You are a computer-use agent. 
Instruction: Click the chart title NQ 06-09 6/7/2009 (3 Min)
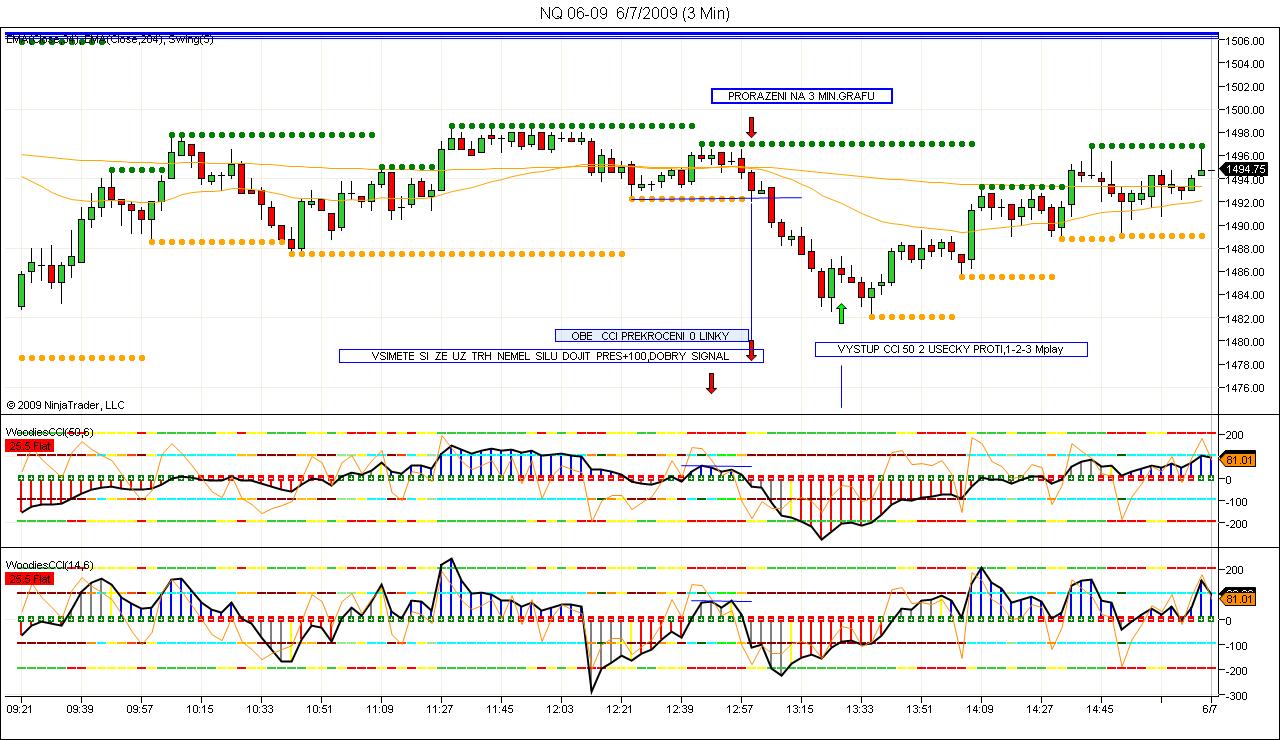tap(634, 13)
